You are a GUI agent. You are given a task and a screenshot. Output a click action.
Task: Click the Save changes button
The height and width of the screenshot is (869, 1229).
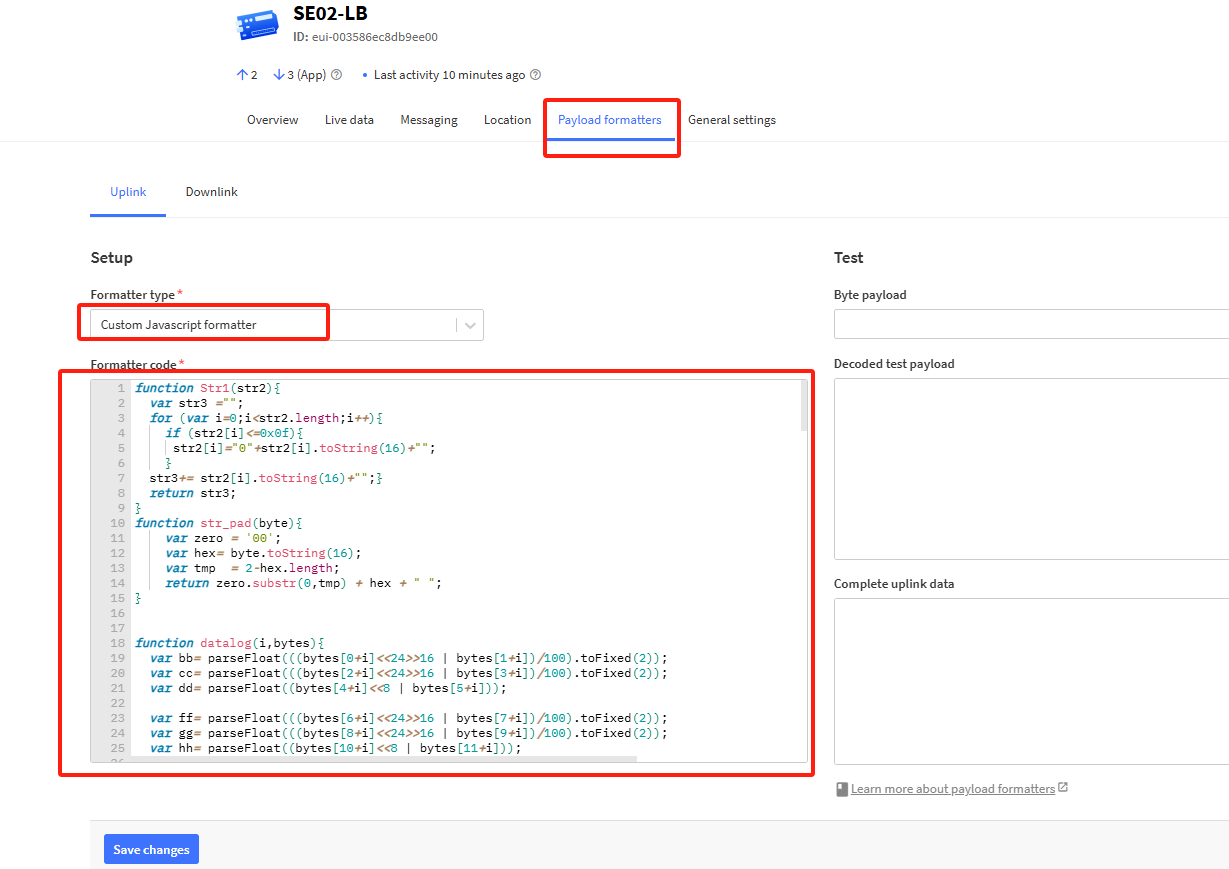coord(151,849)
